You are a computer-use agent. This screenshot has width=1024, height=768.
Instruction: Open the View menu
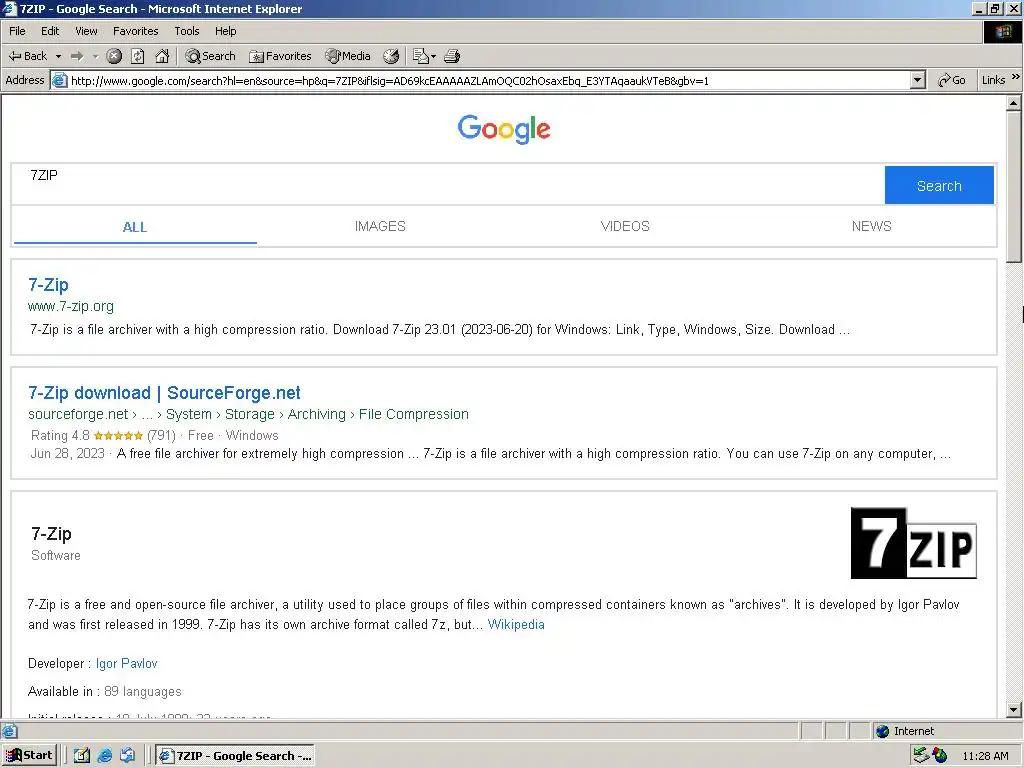[86, 31]
